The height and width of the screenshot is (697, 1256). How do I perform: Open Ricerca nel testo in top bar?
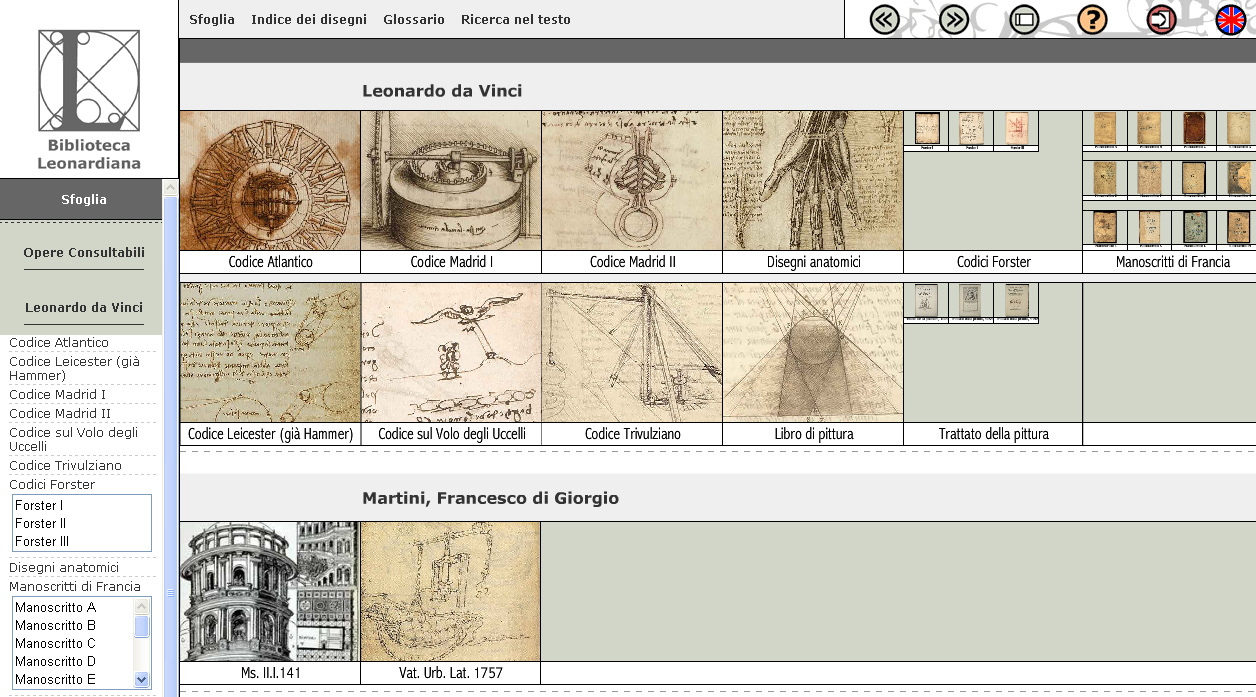click(x=516, y=19)
